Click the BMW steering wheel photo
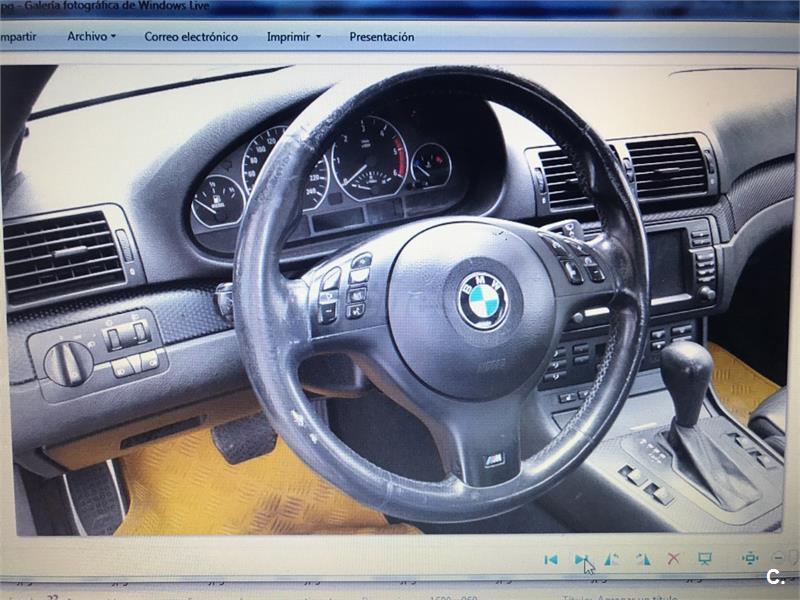The width and height of the screenshot is (800, 600). click(x=400, y=300)
